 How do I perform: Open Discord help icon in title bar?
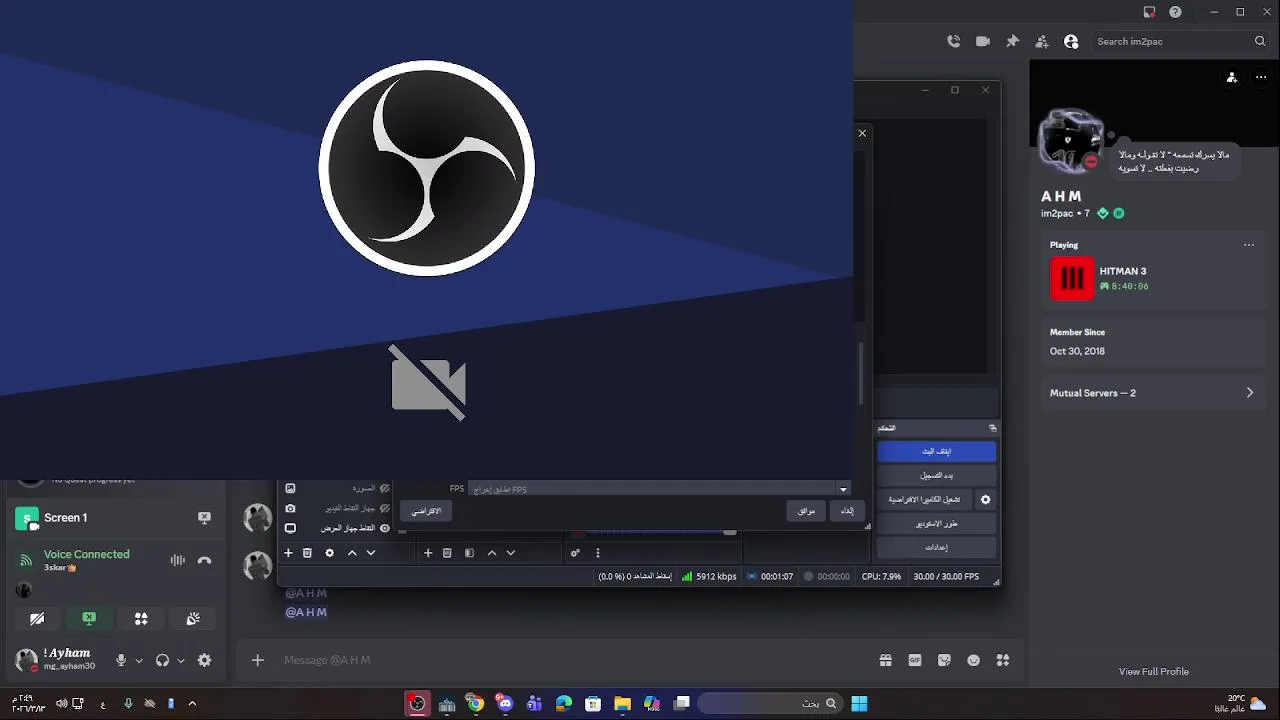coord(1175,12)
